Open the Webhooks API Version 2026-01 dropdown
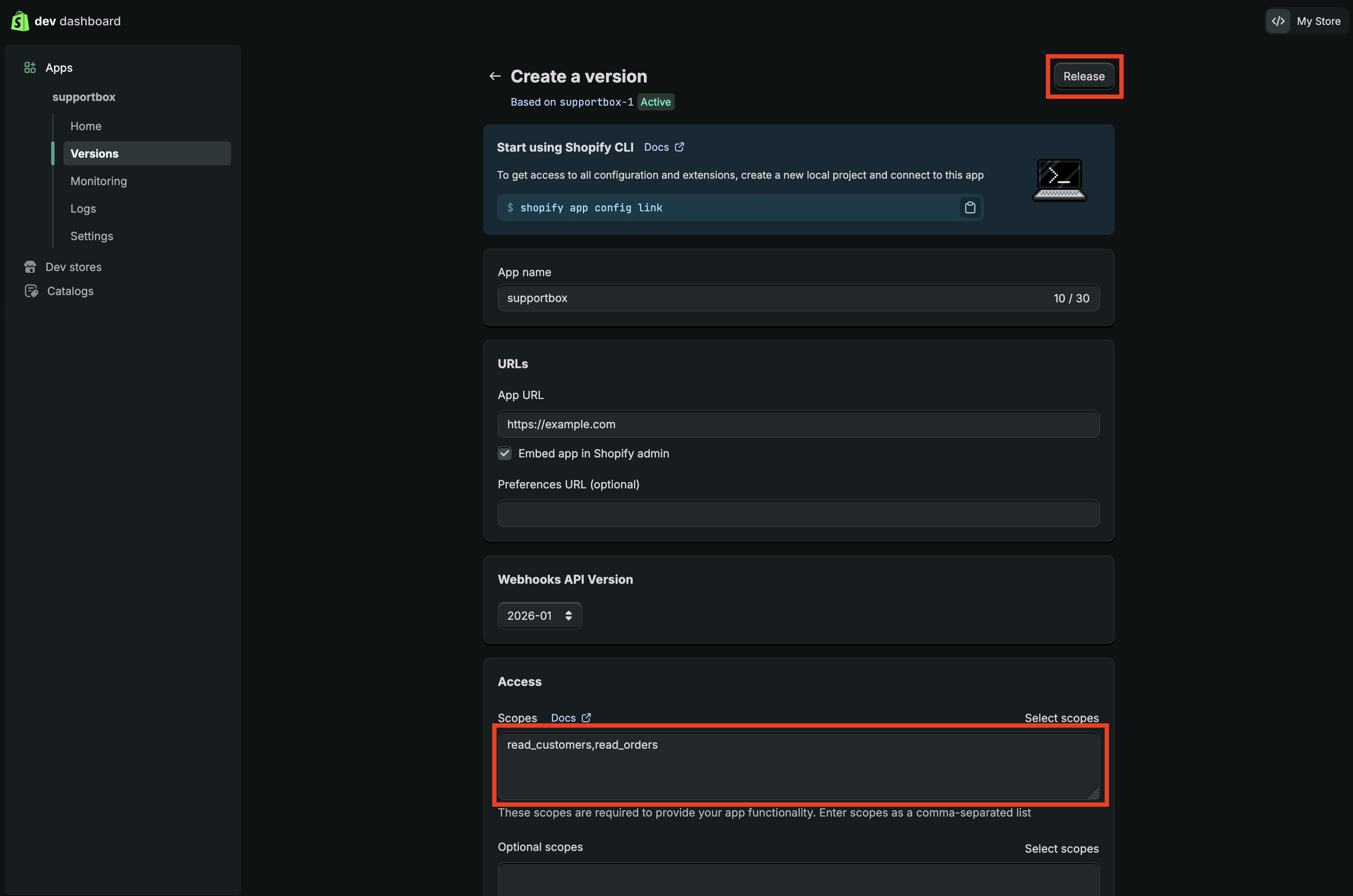This screenshot has width=1353, height=896. (539, 616)
